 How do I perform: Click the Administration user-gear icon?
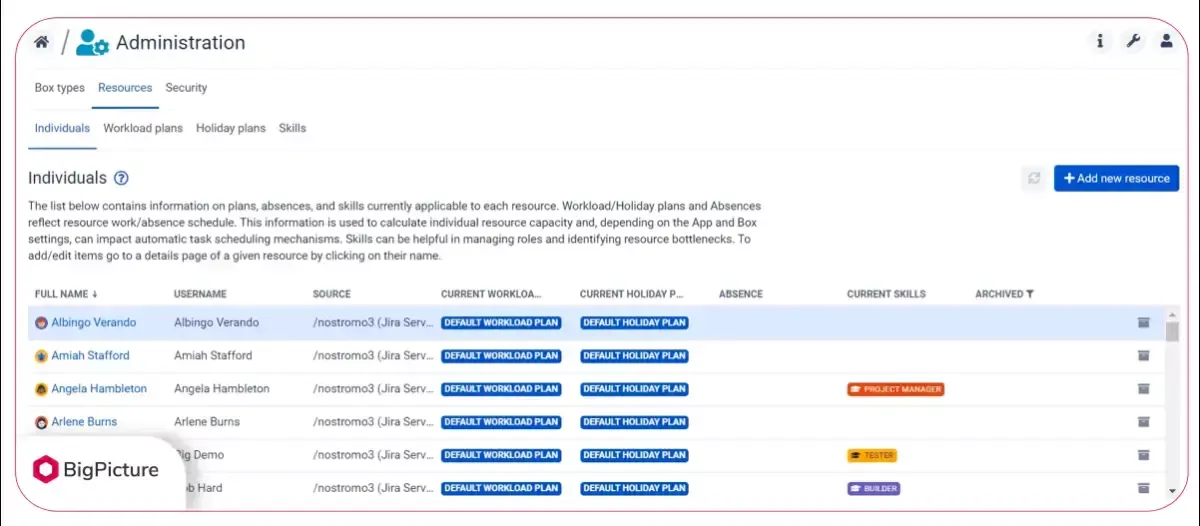pyautogui.click(x=92, y=42)
